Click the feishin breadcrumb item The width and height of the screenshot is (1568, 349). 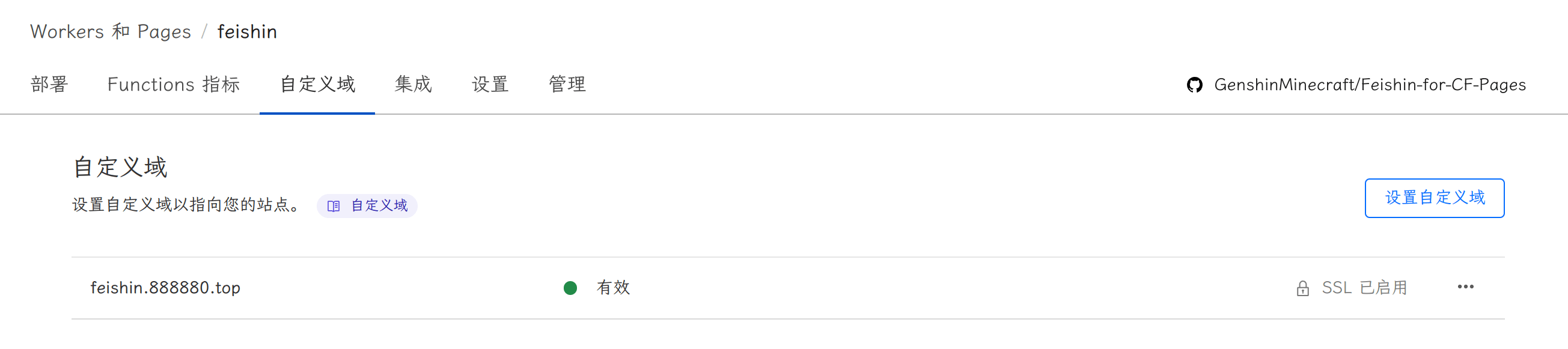click(x=247, y=32)
